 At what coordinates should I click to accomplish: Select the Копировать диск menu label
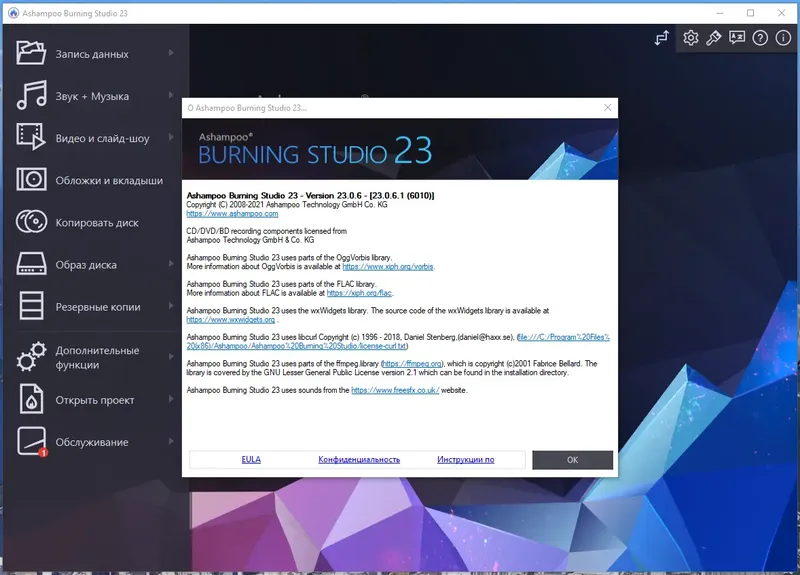coord(97,223)
